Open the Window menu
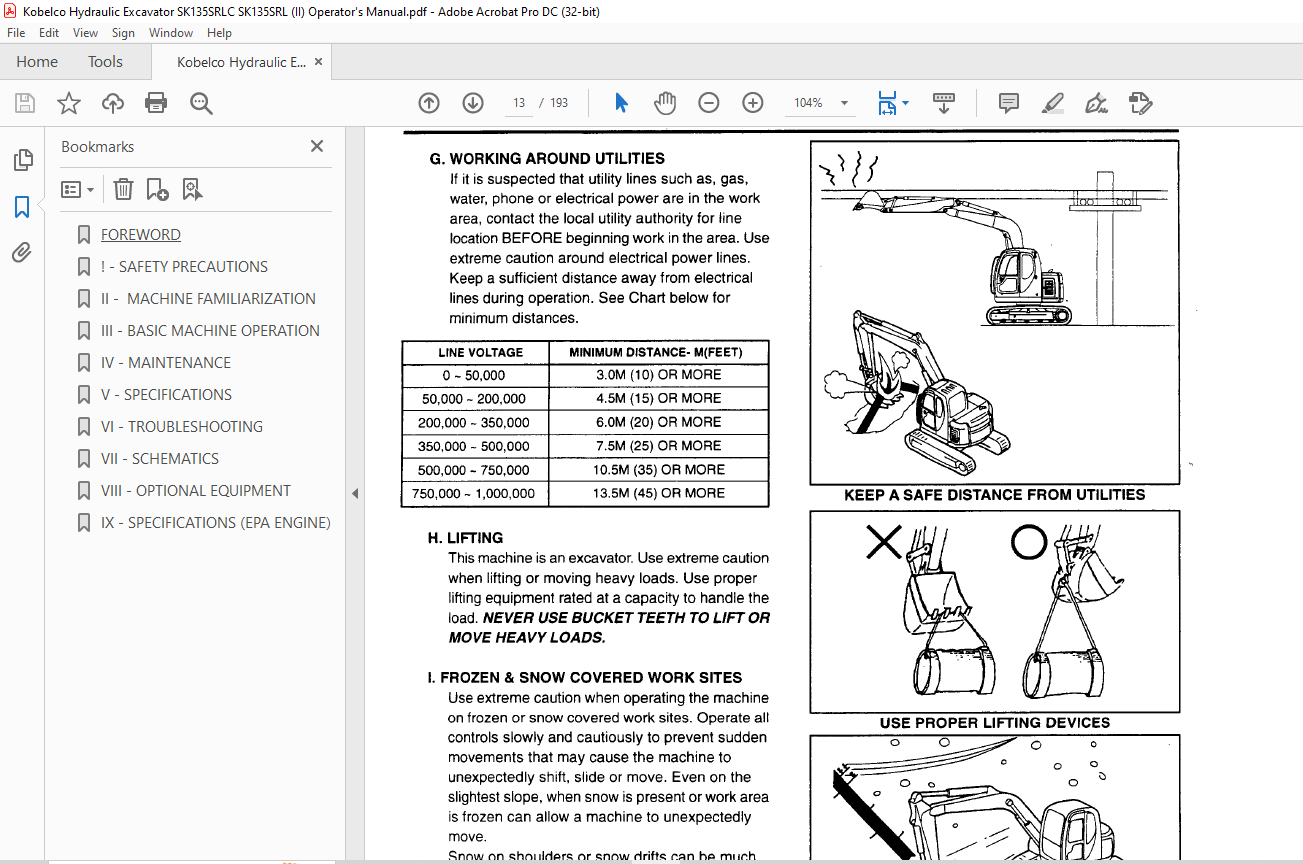Screen dimensions: 1303x864 (171, 33)
